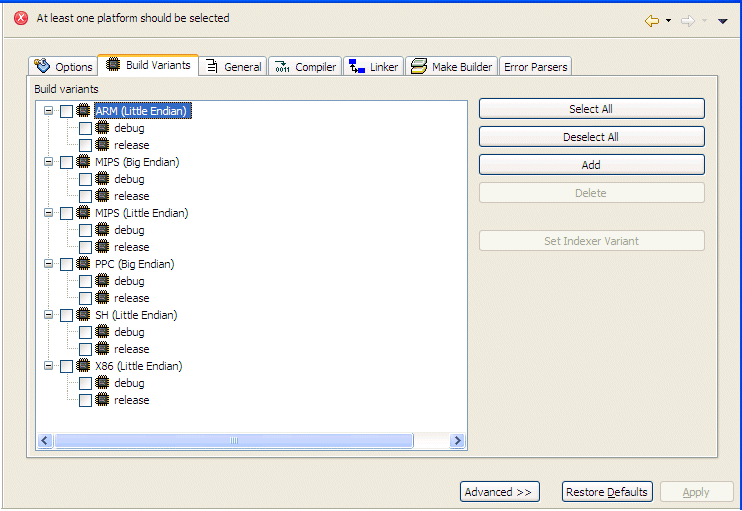Collapse the SH (Little Endian) tree node
Viewport: 742px width, 511px height.
tap(48, 315)
